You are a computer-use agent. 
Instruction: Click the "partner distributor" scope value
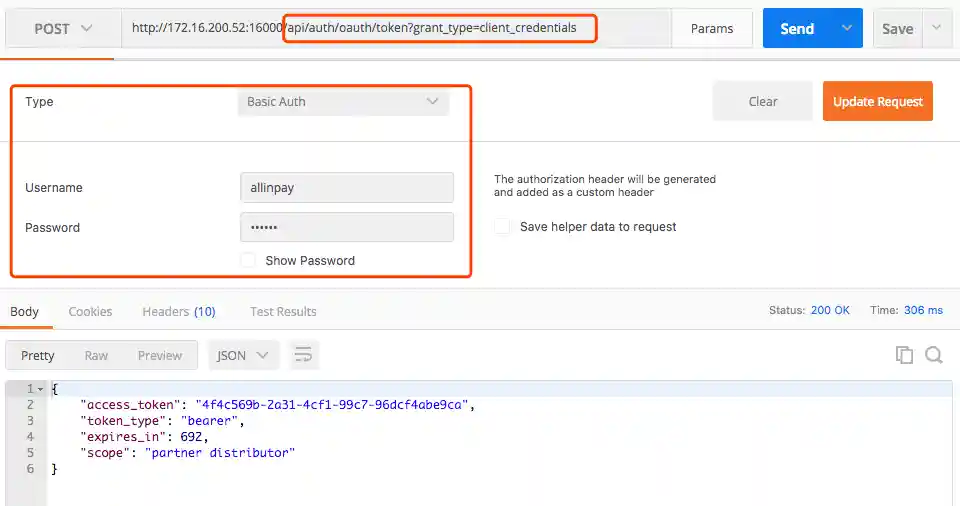tap(220, 453)
